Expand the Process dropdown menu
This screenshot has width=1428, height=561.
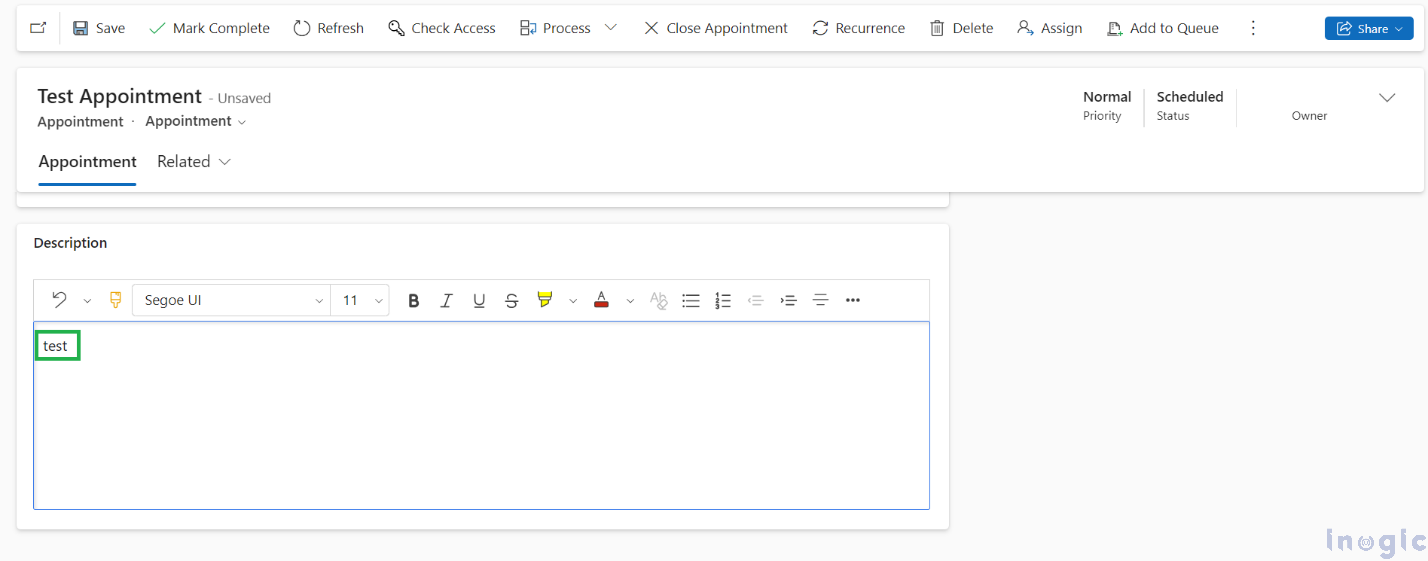611,28
